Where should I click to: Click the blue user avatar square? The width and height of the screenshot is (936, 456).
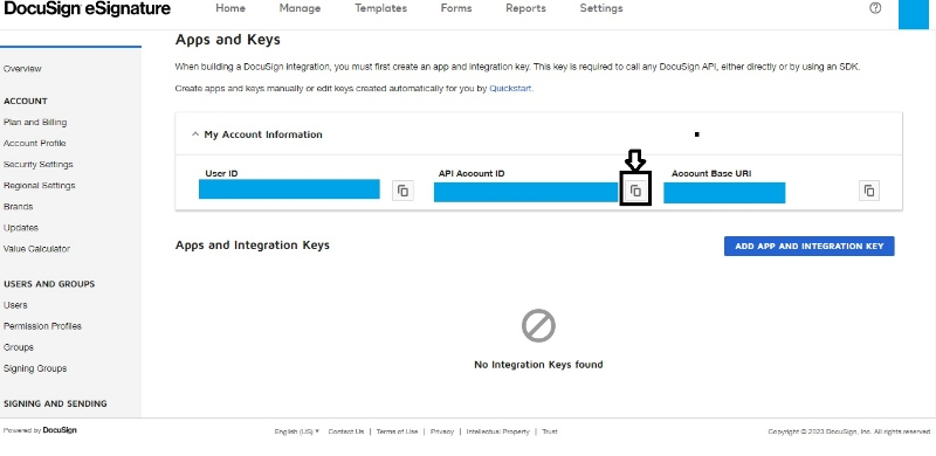click(x=914, y=14)
